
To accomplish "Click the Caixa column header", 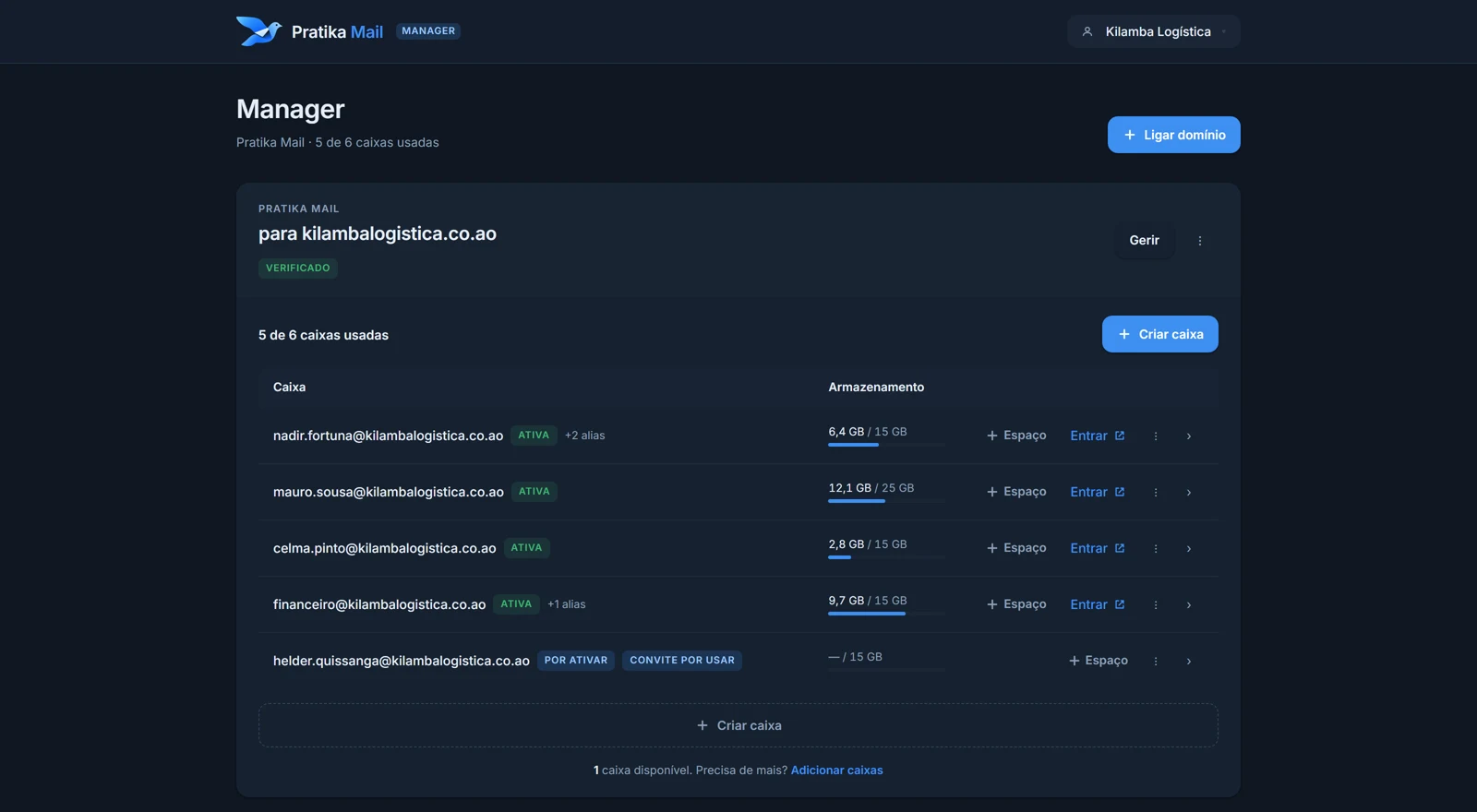I will pyautogui.click(x=289, y=388).
